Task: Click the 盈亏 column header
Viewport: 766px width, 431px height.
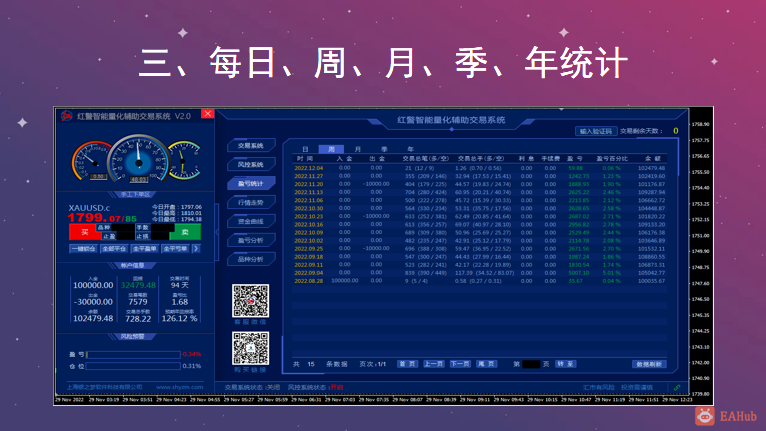Action: point(574,158)
